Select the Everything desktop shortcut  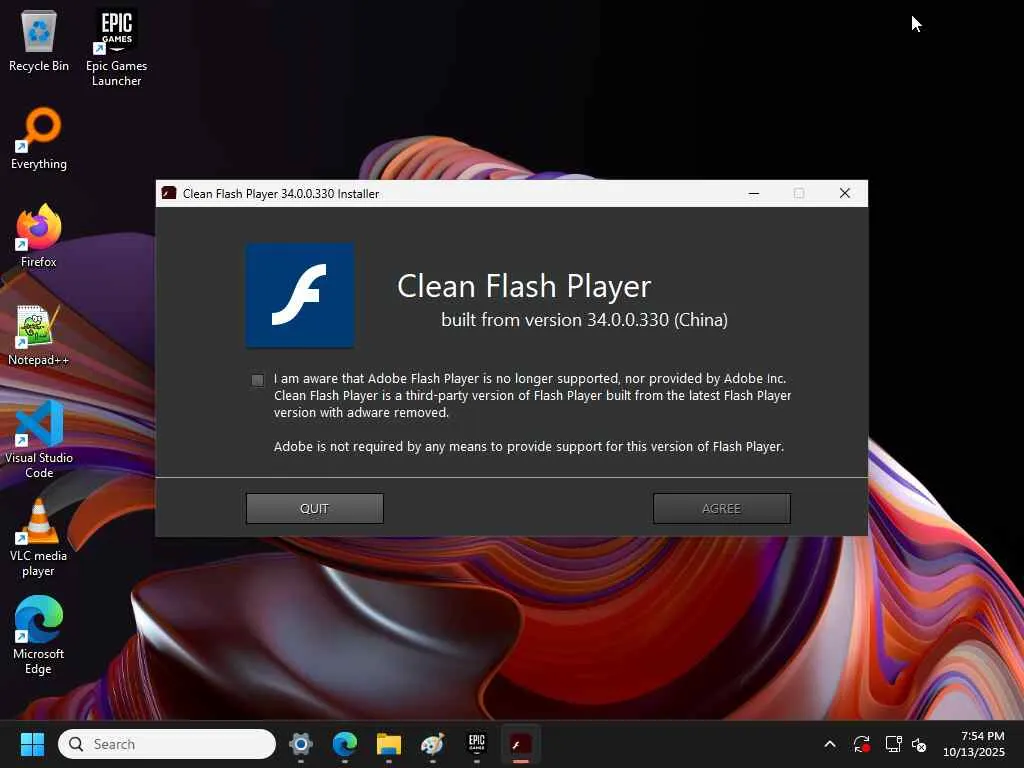pyautogui.click(x=39, y=138)
